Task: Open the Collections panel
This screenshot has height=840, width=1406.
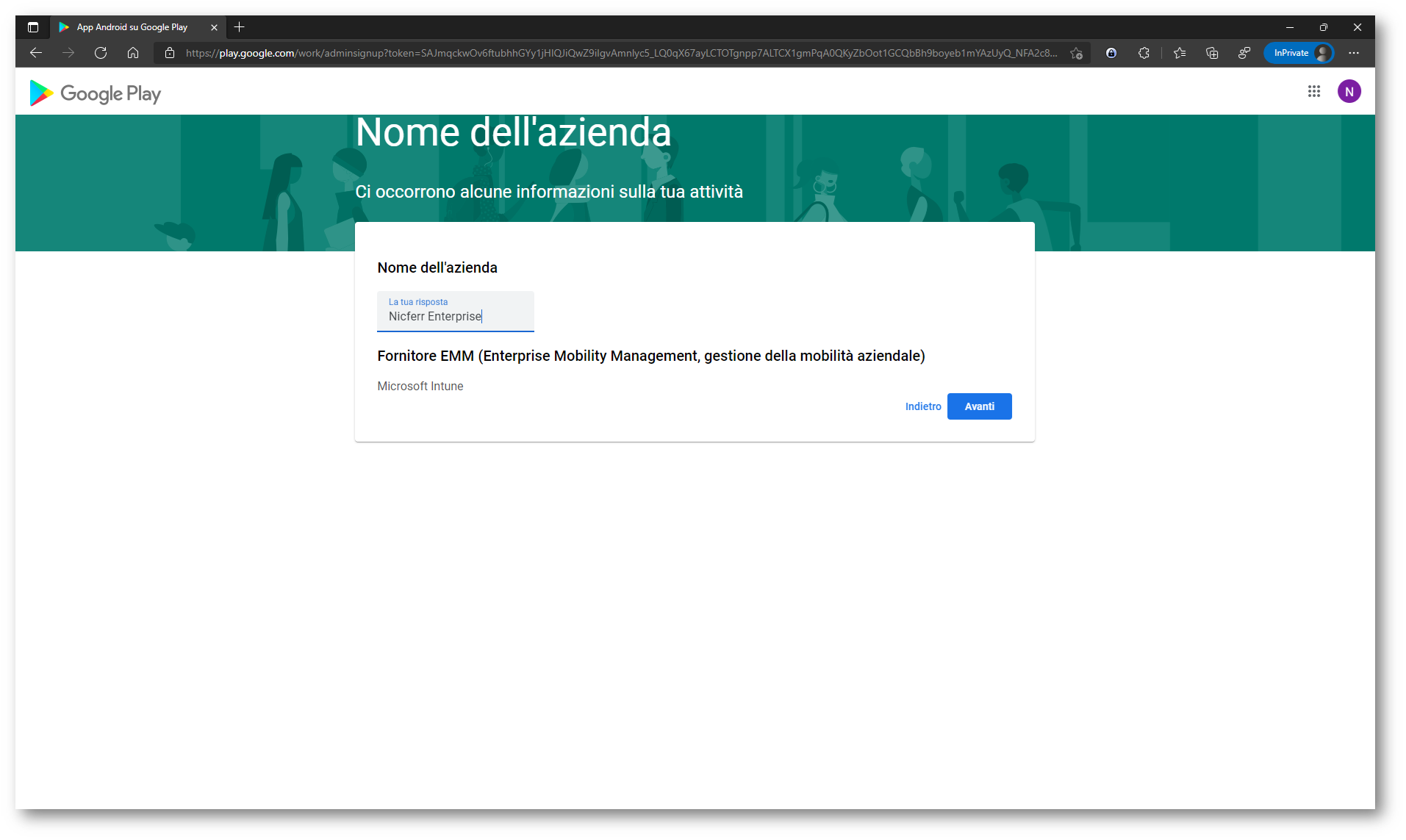Action: click(1212, 53)
